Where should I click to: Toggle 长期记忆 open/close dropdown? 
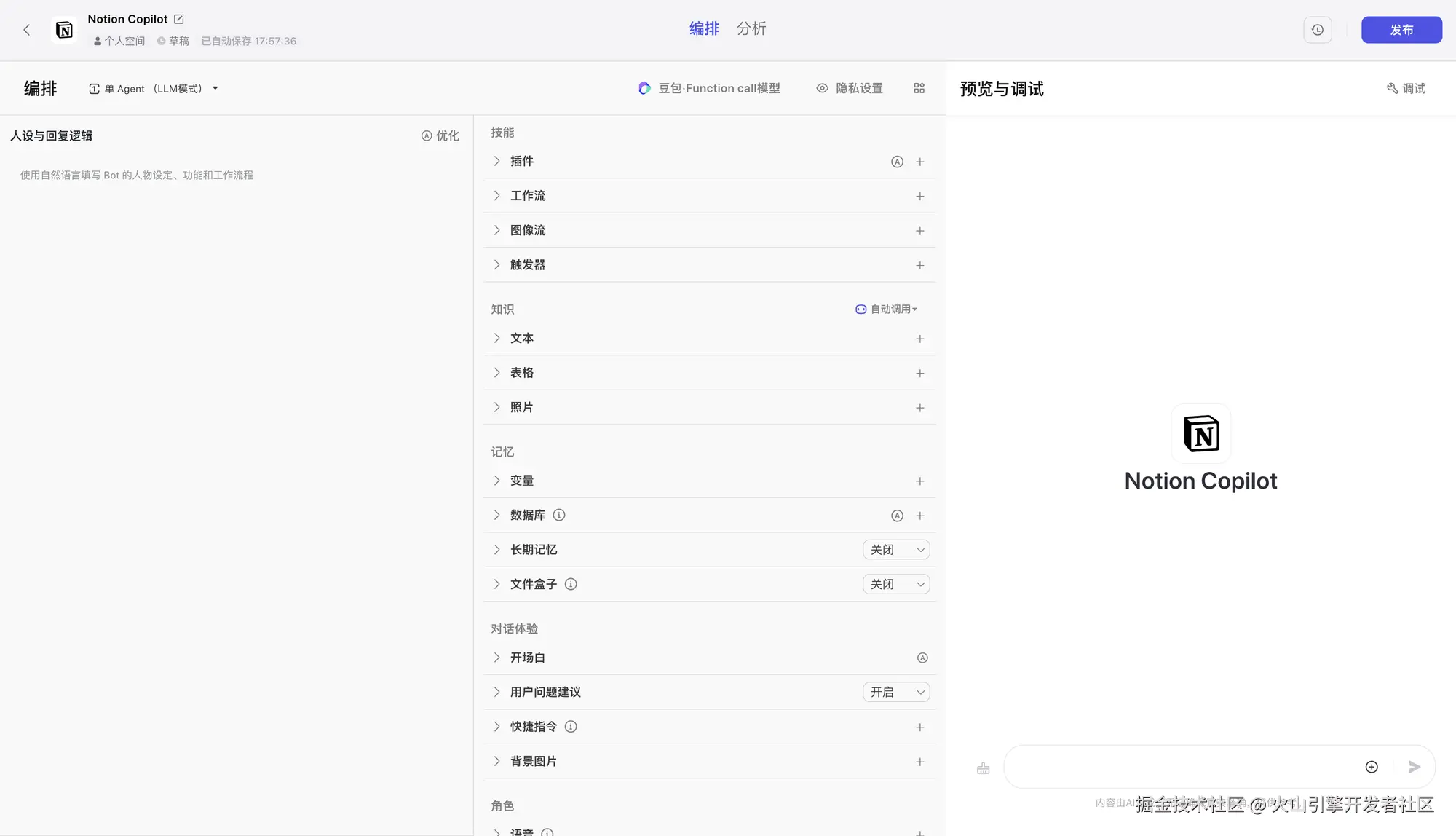coord(896,550)
